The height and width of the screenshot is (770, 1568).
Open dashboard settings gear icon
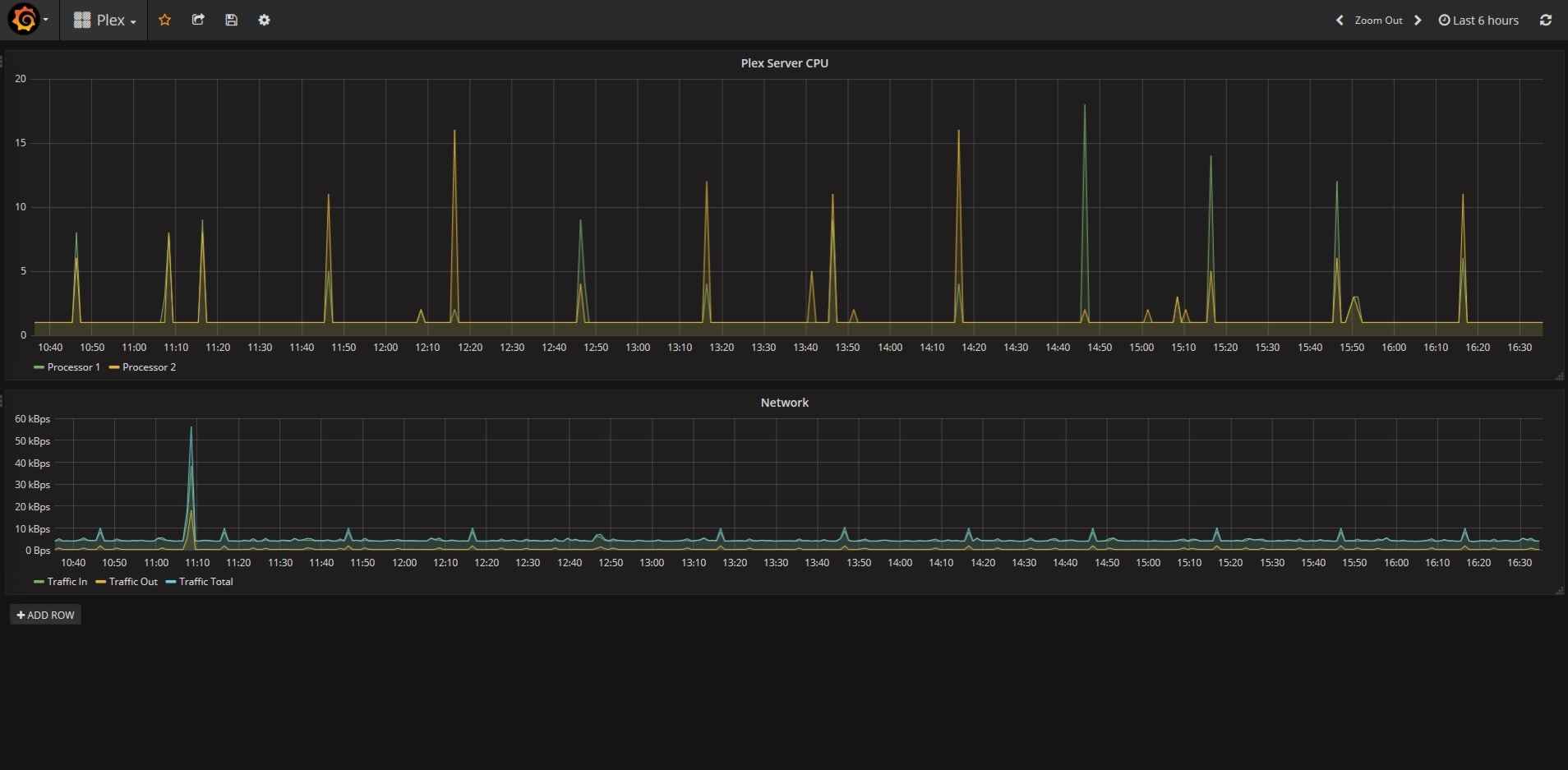coord(264,20)
